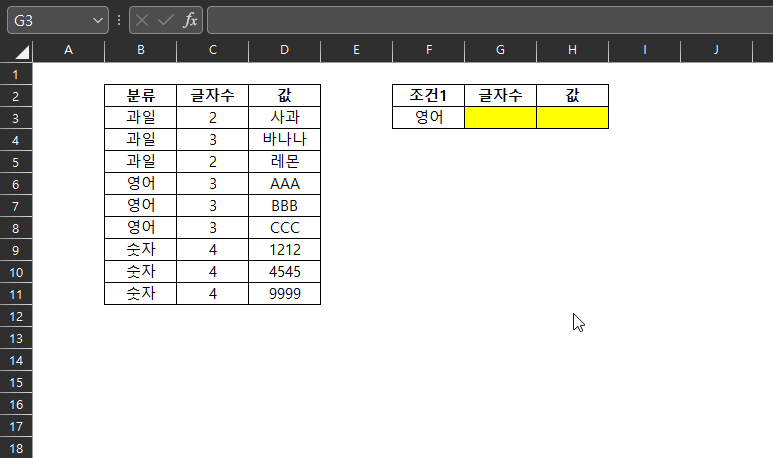
Task: Select row 12 header
Action: click(x=16, y=317)
